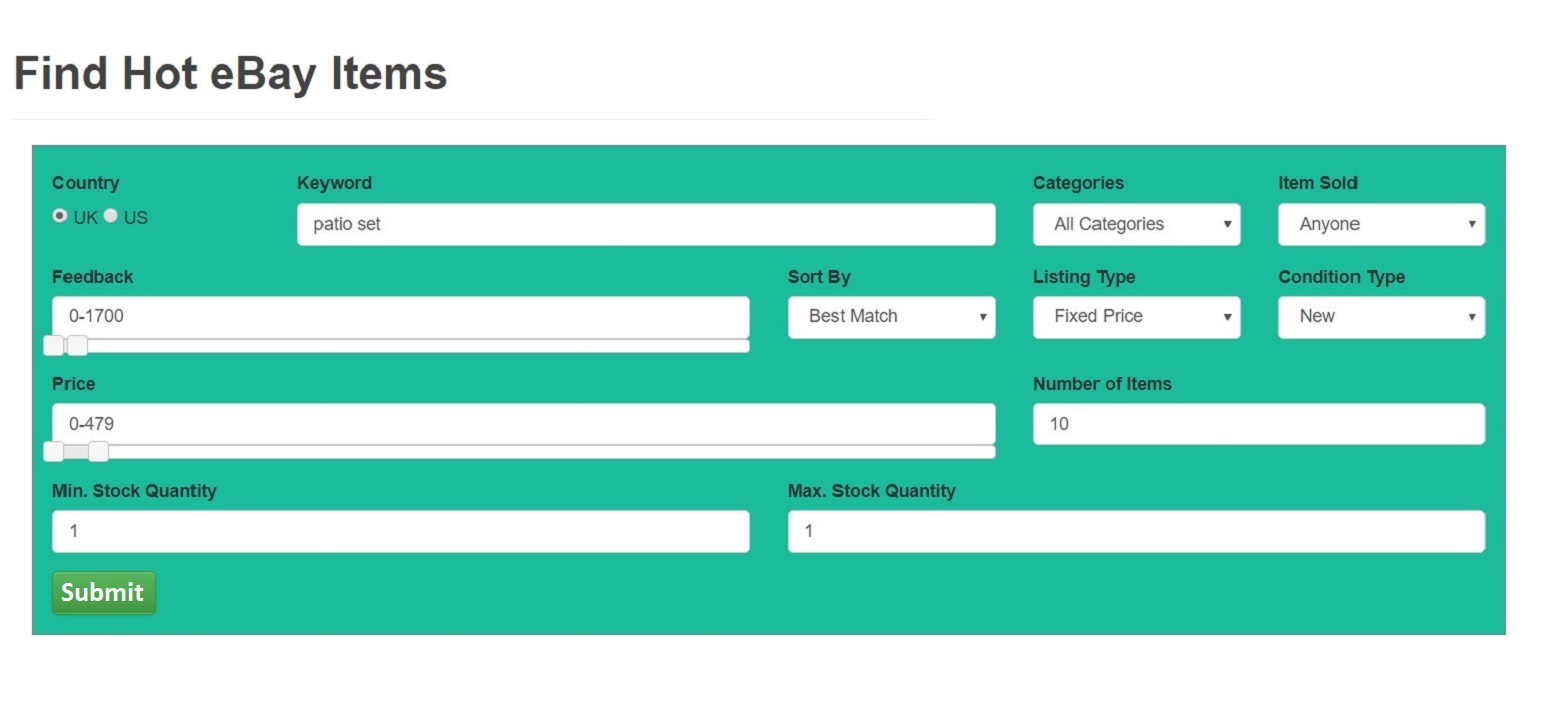Focus the Number of Items field
This screenshot has width=1550, height=728.
1258,424
